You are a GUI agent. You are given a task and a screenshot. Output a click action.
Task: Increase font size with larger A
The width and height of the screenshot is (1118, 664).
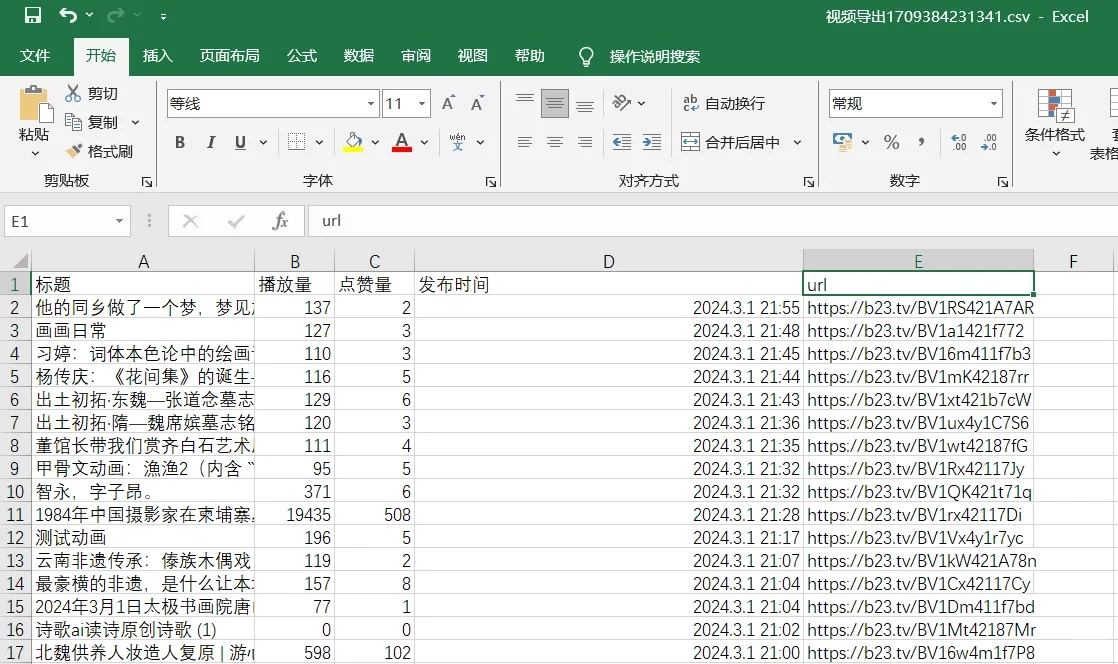click(x=448, y=103)
